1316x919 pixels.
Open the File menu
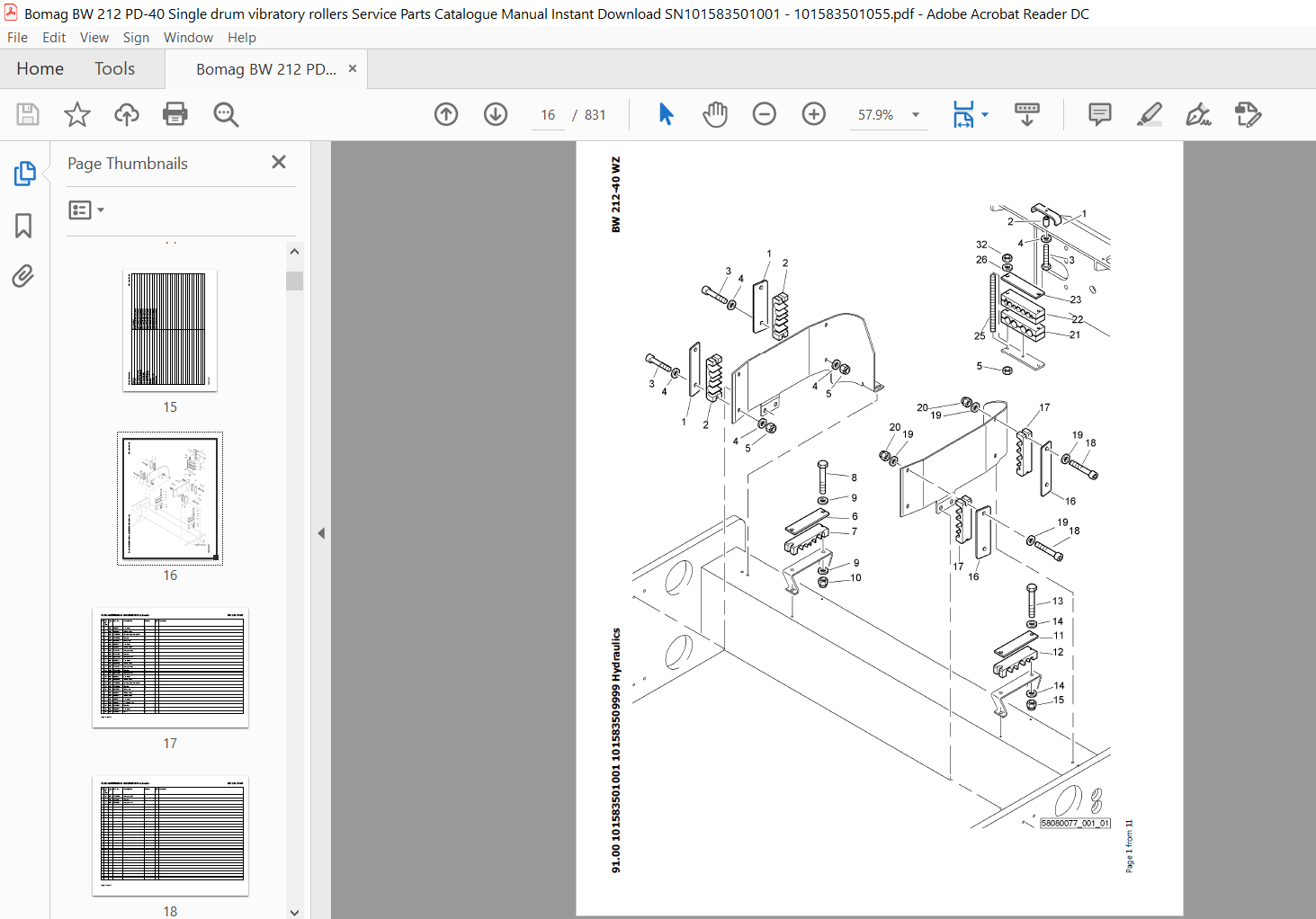click(17, 38)
